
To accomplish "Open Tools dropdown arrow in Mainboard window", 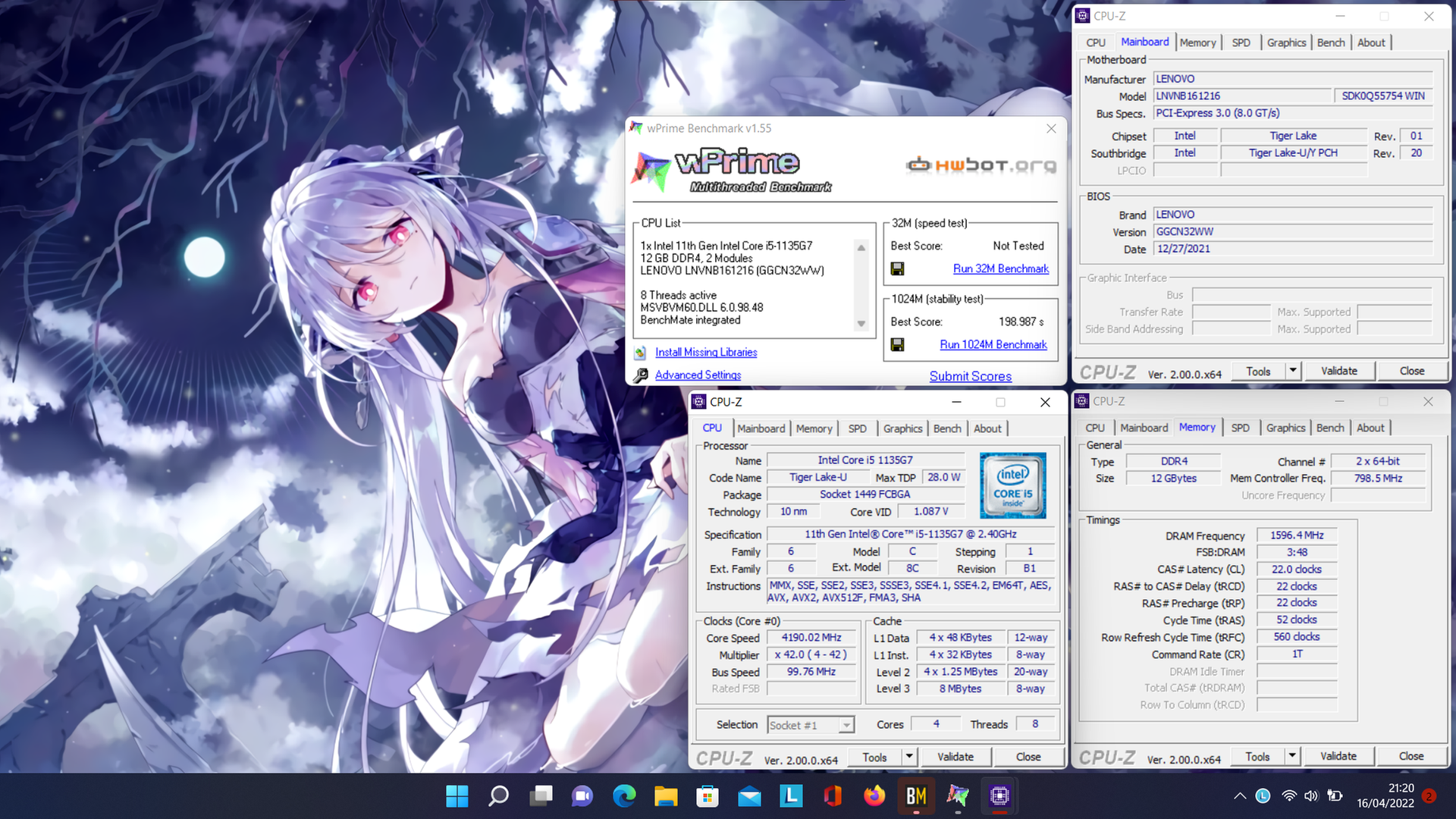I will [1293, 371].
